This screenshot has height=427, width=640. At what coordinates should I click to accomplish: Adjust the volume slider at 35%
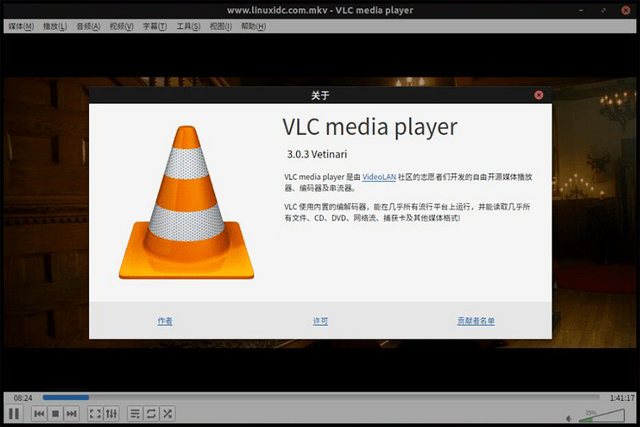point(602,416)
